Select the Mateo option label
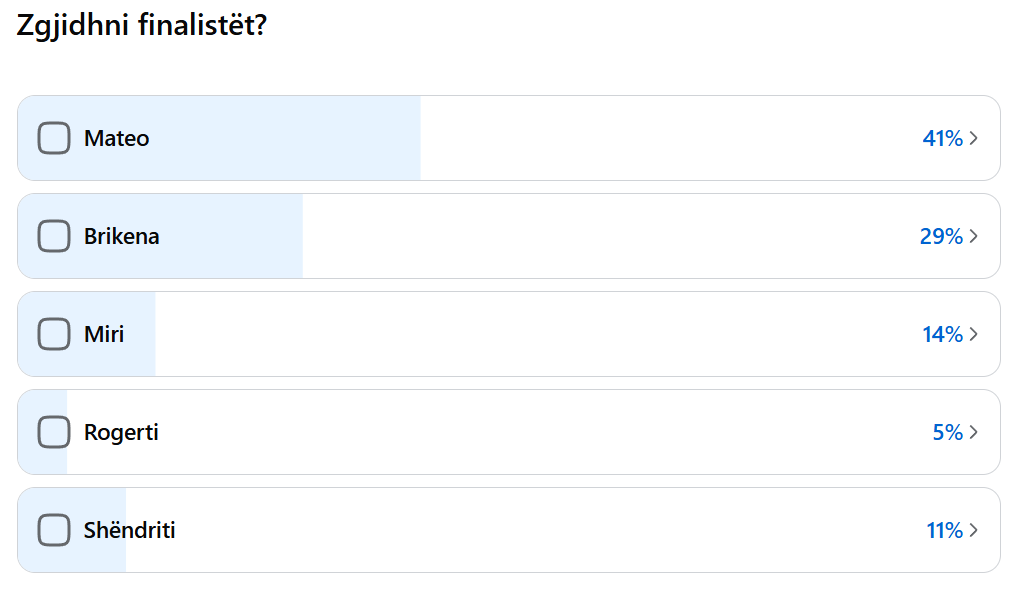 (x=116, y=138)
